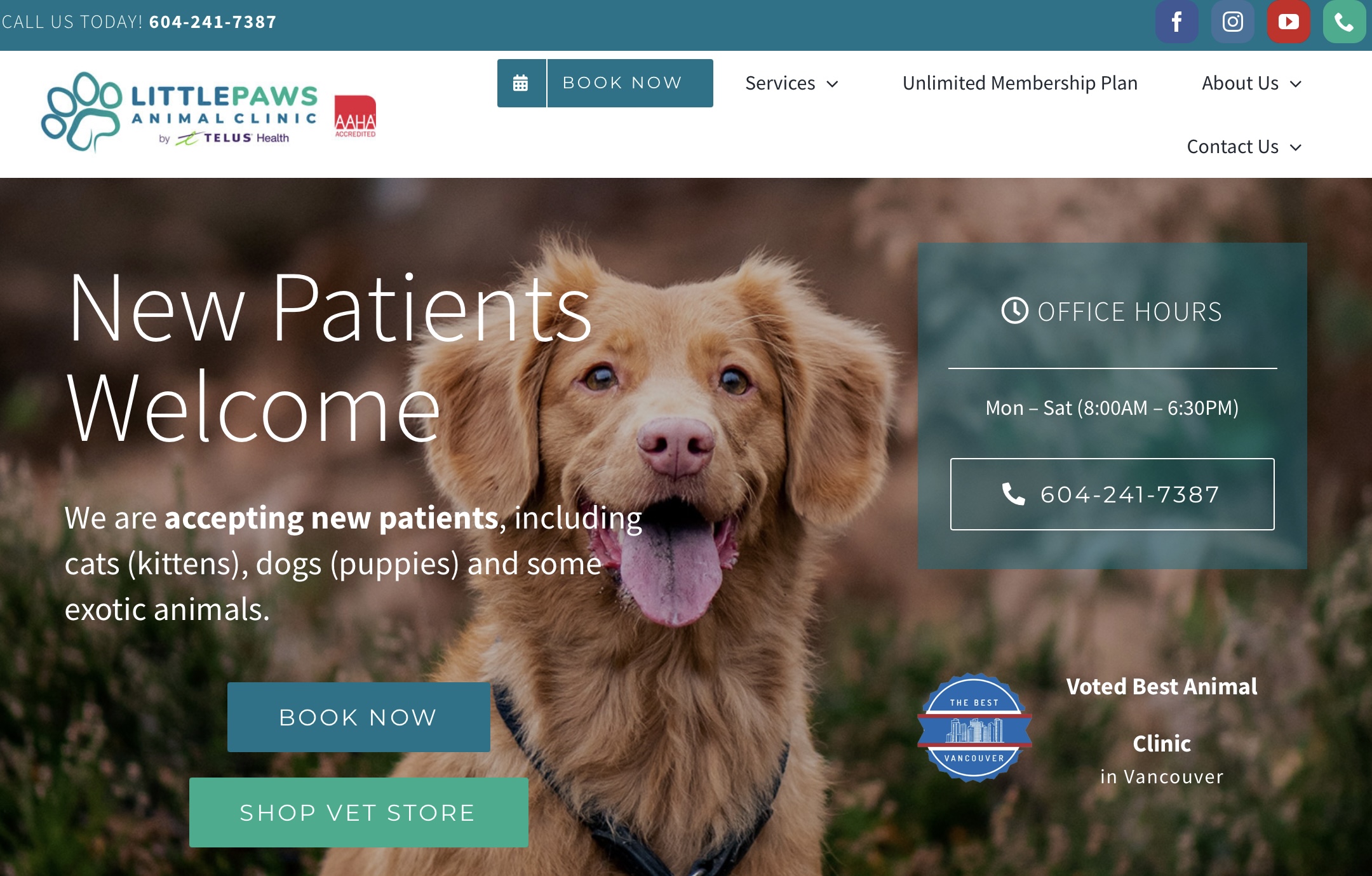Click the AAHA Accredited badge
Viewport: 1372px width, 876px height.
355,116
